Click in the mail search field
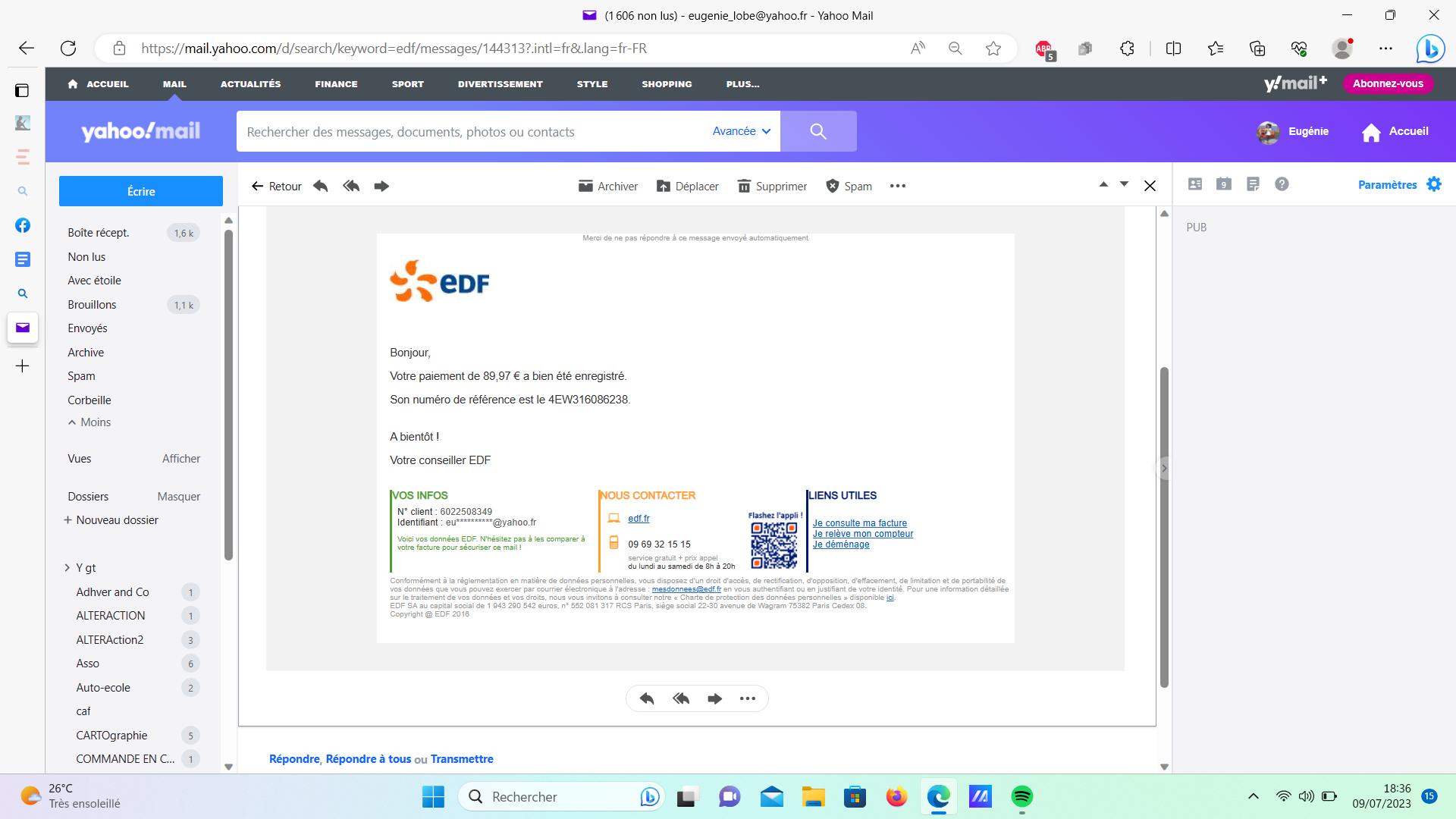The image size is (1456, 819). point(470,132)
